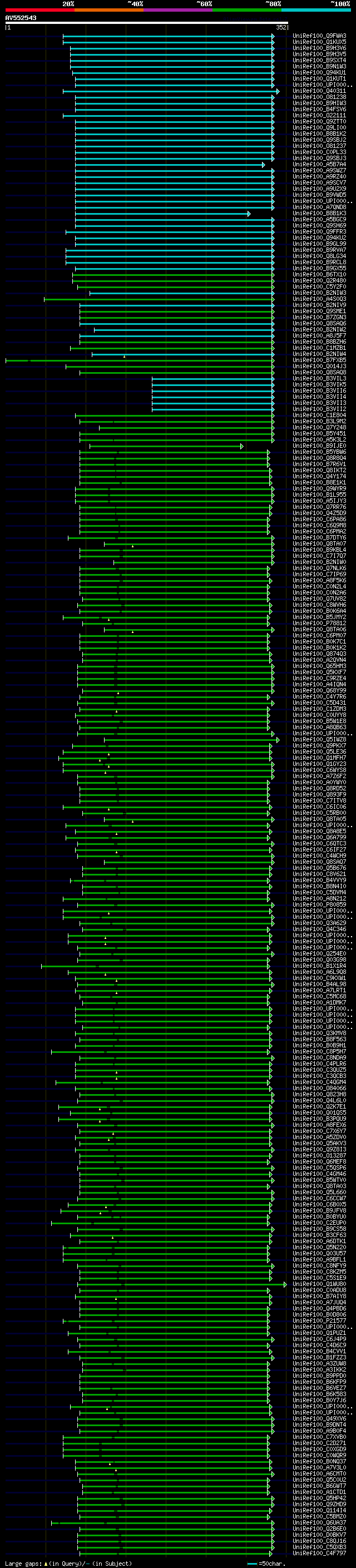This screenshot has height=1568, width=356.
Task: Open hit UniRef100_Q9ZTT0
Action: (x=319, y=122)
